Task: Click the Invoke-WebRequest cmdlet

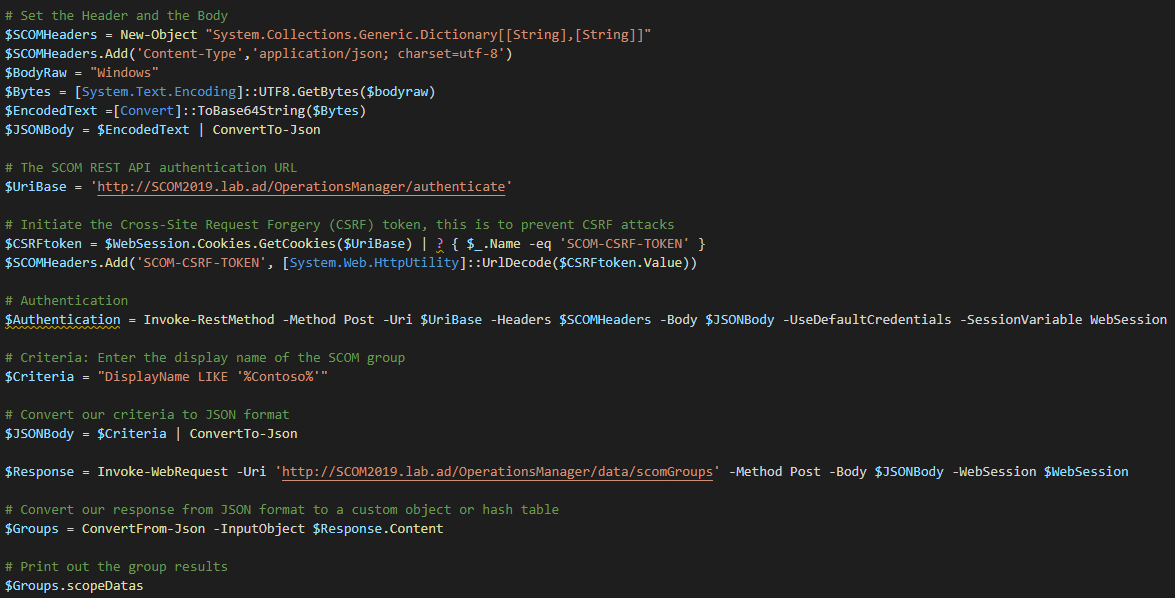Action: pos(163,471)
